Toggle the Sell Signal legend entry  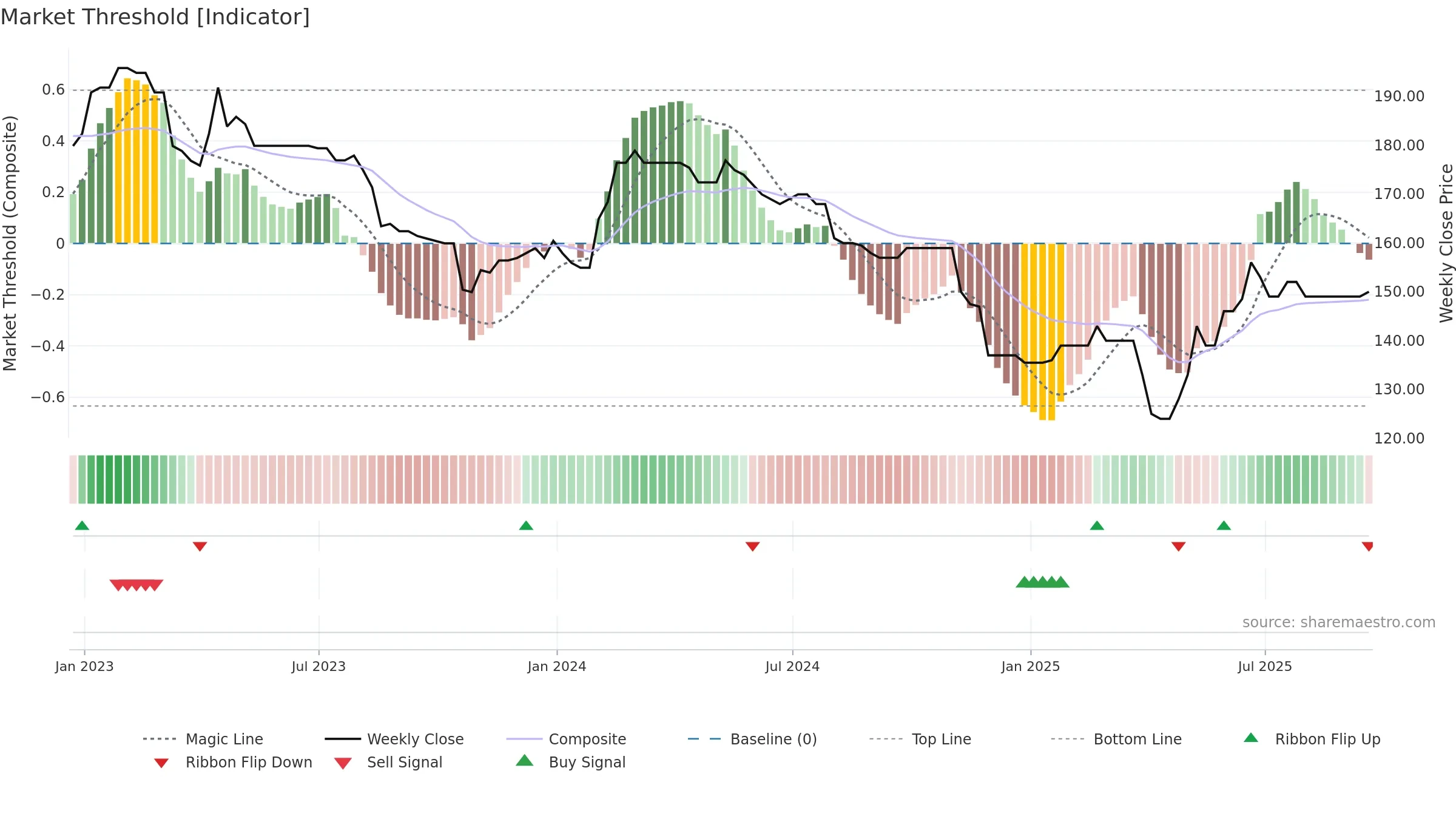coord(388,762)
